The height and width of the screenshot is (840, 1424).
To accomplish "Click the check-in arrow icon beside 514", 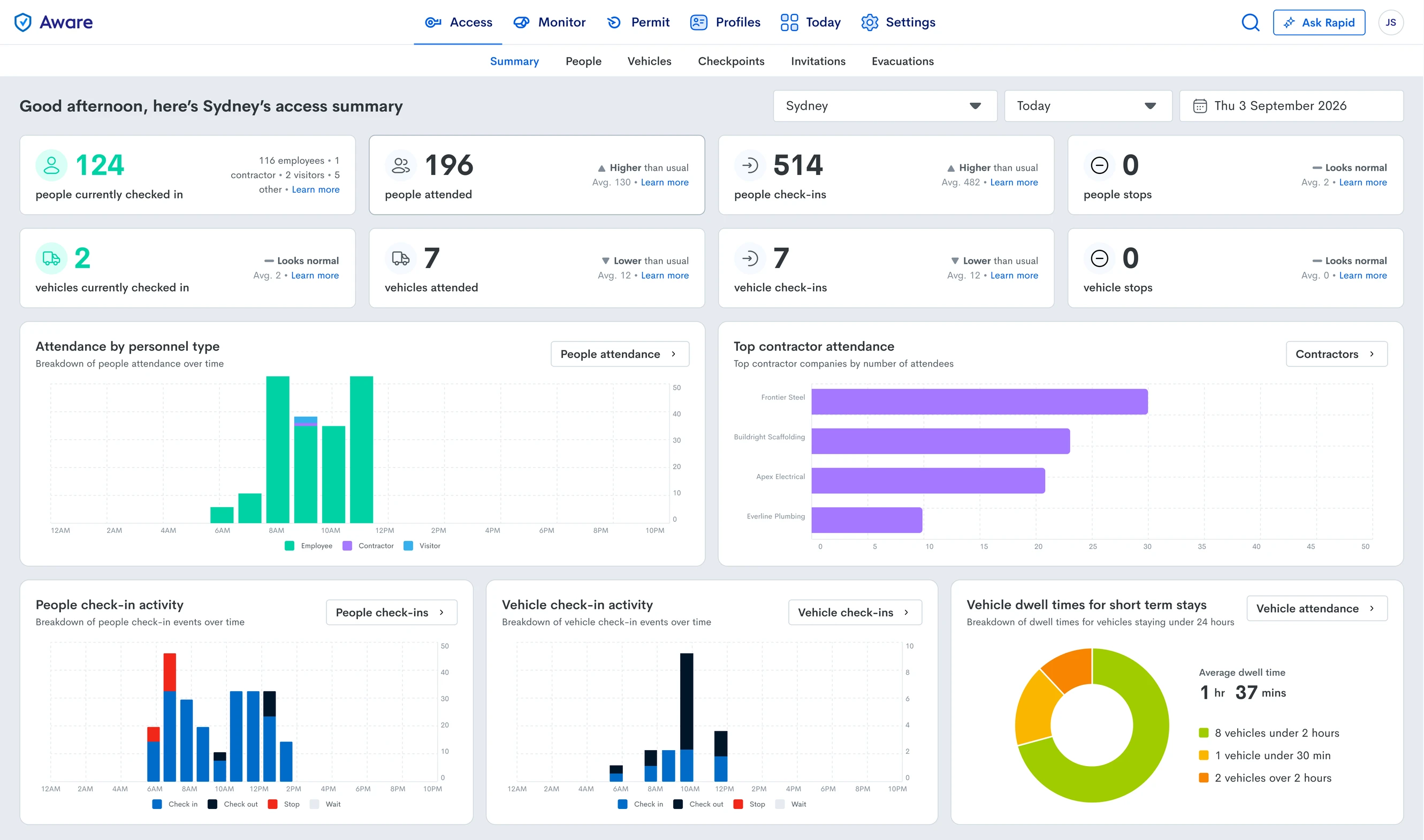I will (x=750, y=165).
